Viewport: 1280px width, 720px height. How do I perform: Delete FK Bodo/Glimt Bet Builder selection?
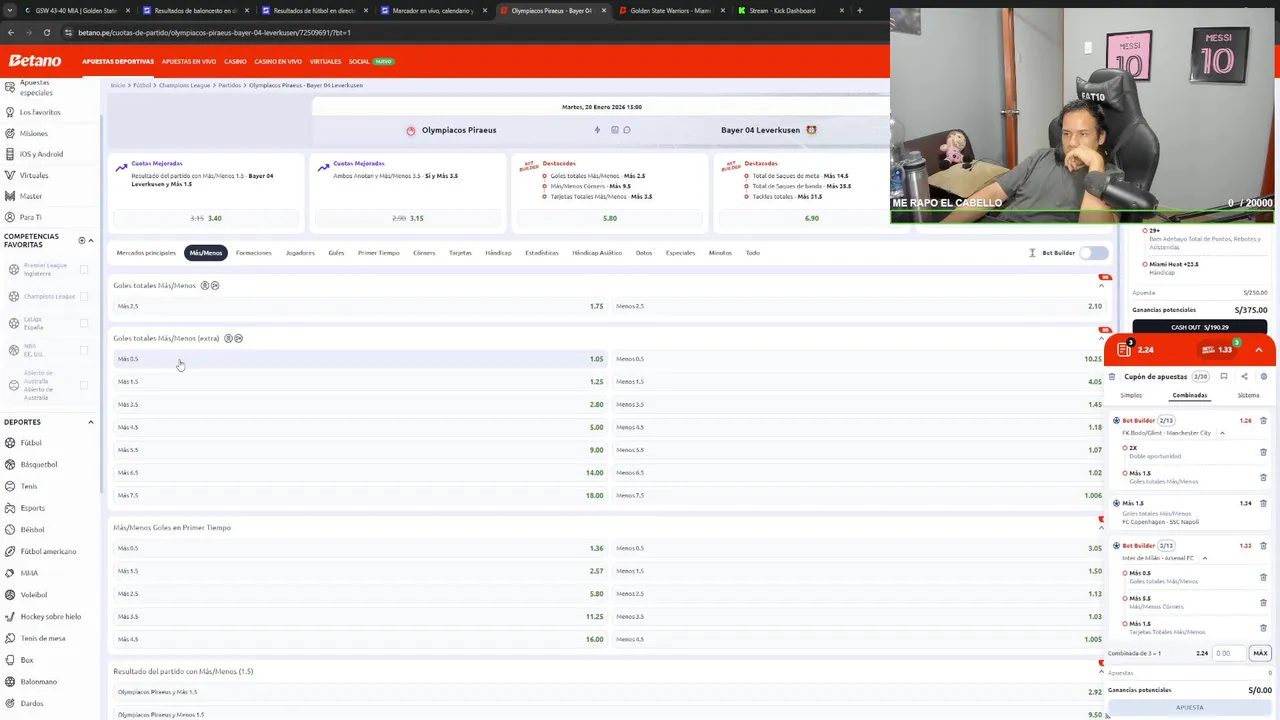tap(1263, 421)
